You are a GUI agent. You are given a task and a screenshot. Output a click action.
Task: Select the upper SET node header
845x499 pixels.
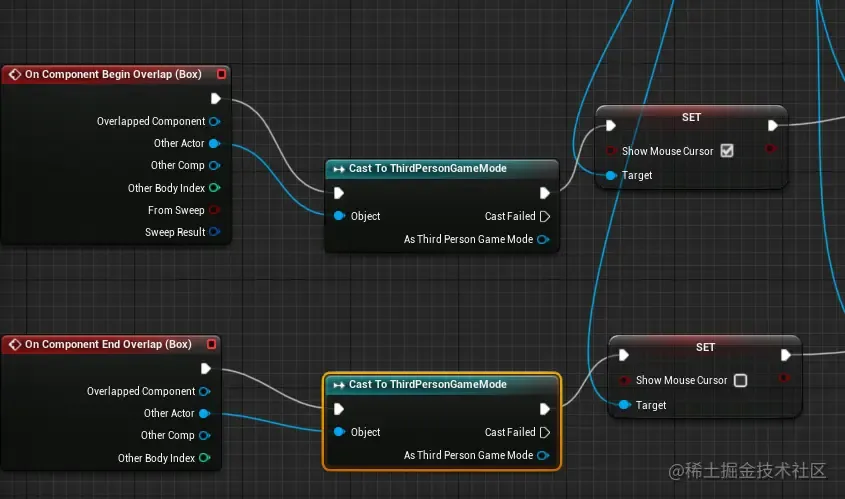691,117
